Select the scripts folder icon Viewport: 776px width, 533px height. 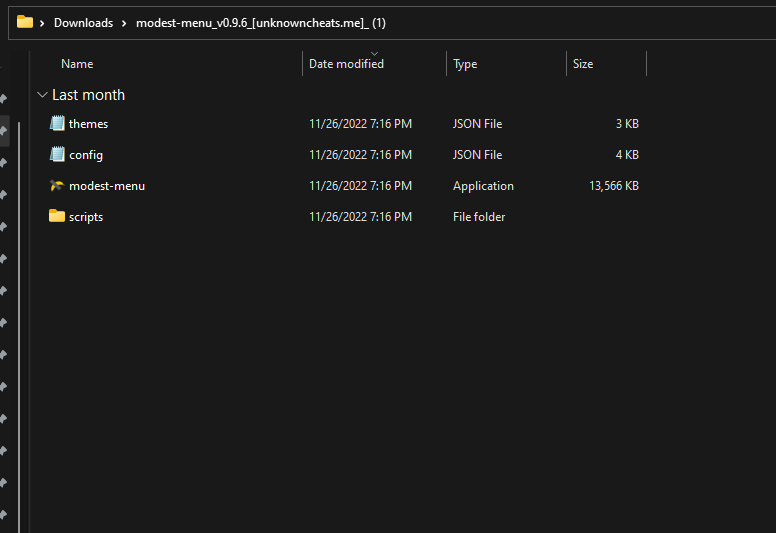[x=57, y=217]
